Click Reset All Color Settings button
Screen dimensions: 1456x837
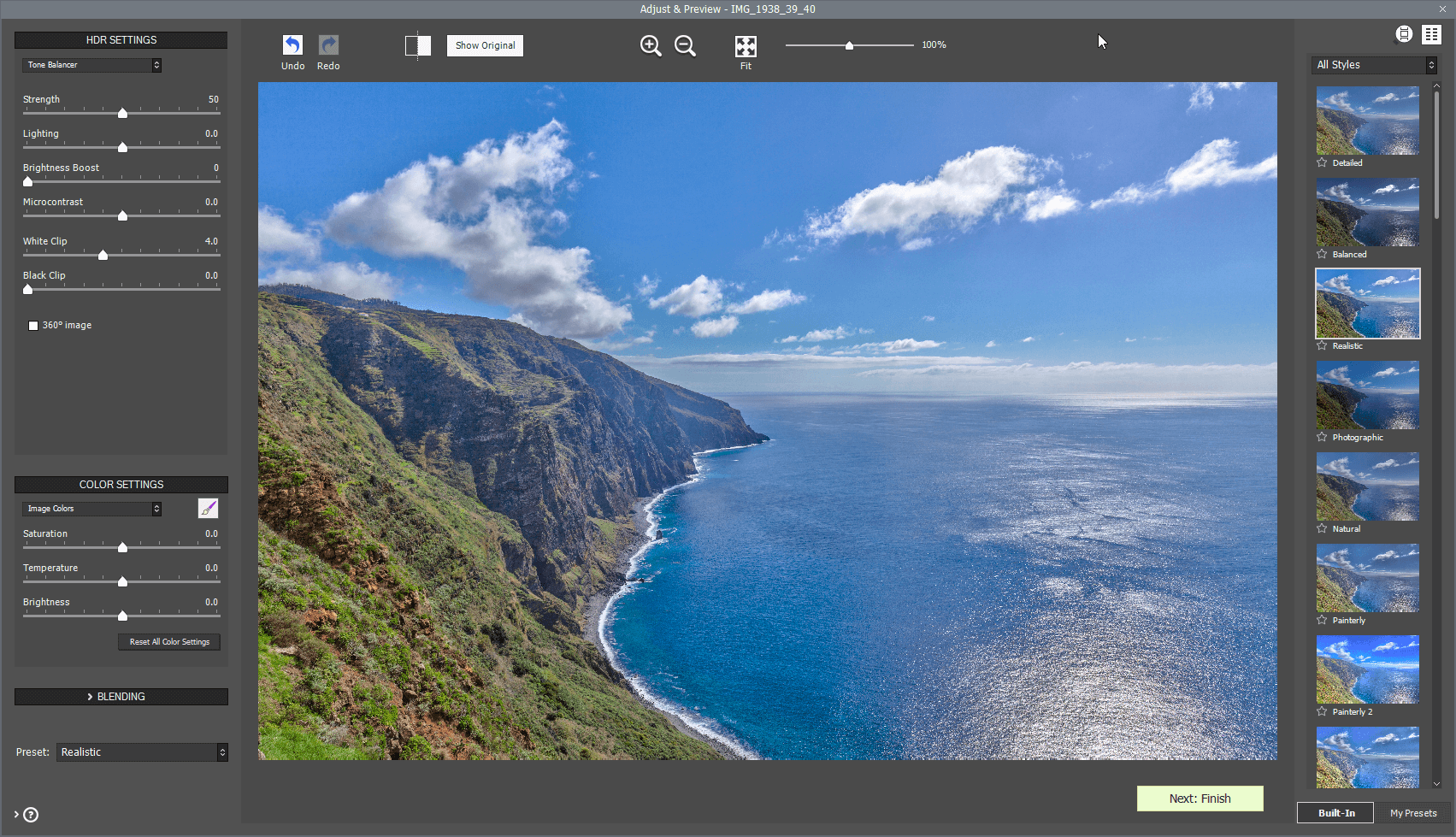[x=169, y=642]
